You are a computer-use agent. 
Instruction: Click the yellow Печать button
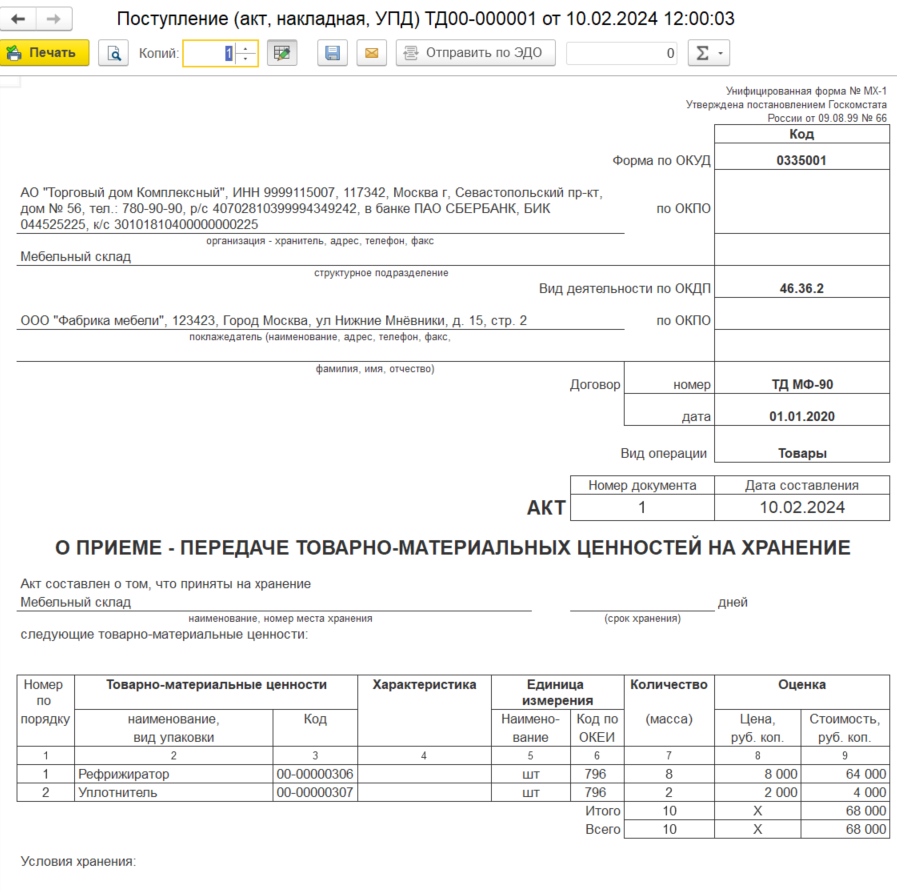[45, 53]
